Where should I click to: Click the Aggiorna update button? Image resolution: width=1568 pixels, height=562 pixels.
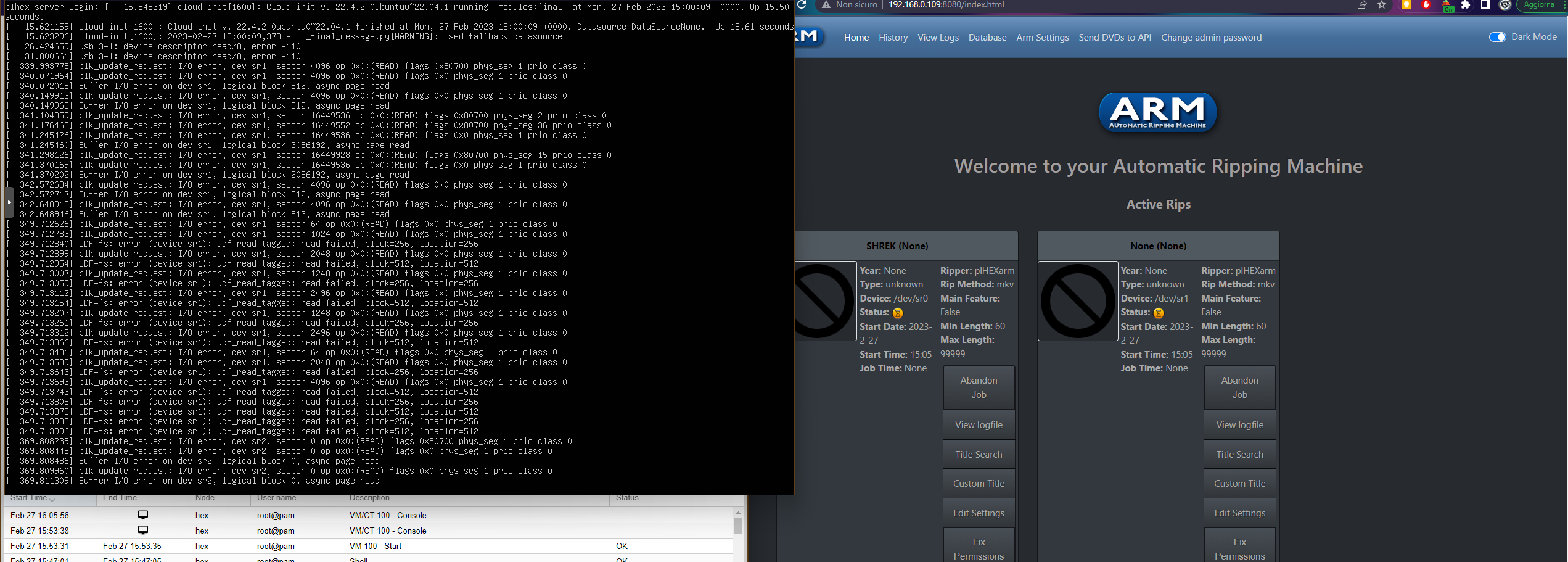click(x=1539, y=5)
